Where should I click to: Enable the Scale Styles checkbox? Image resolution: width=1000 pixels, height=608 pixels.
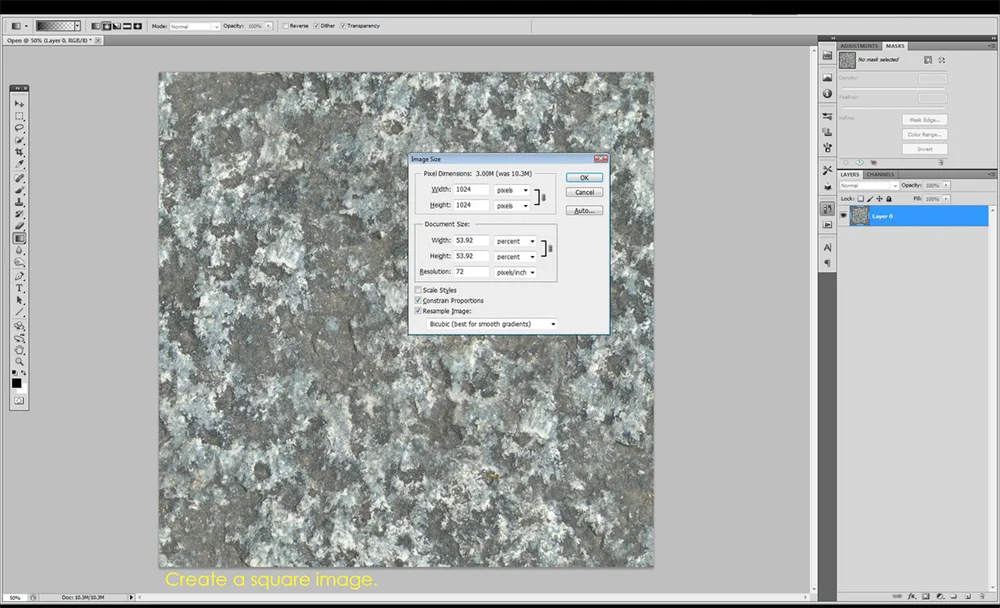click(418, 290)
